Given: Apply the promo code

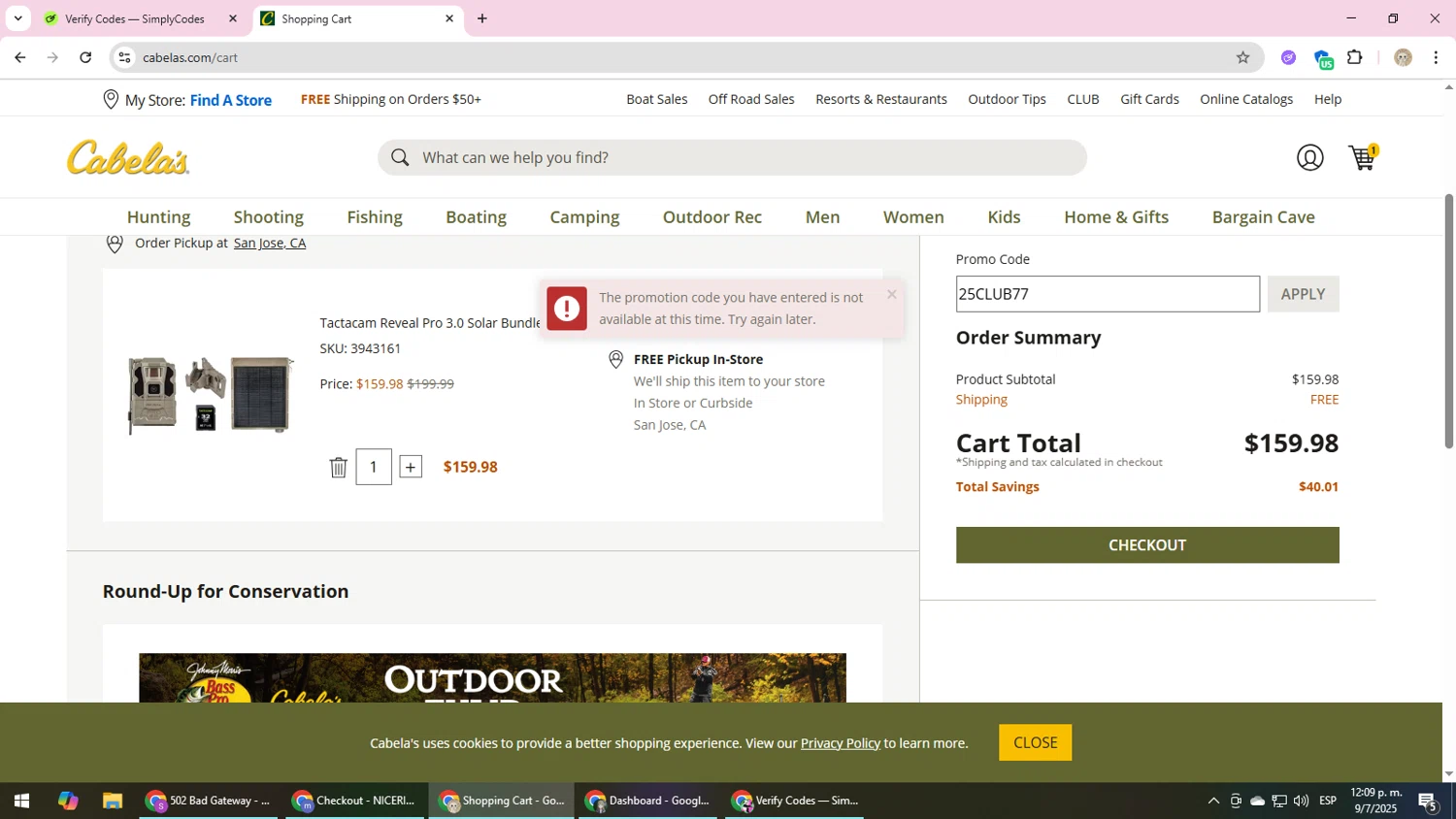Looking at the screenshot, I should point(1303,294).
